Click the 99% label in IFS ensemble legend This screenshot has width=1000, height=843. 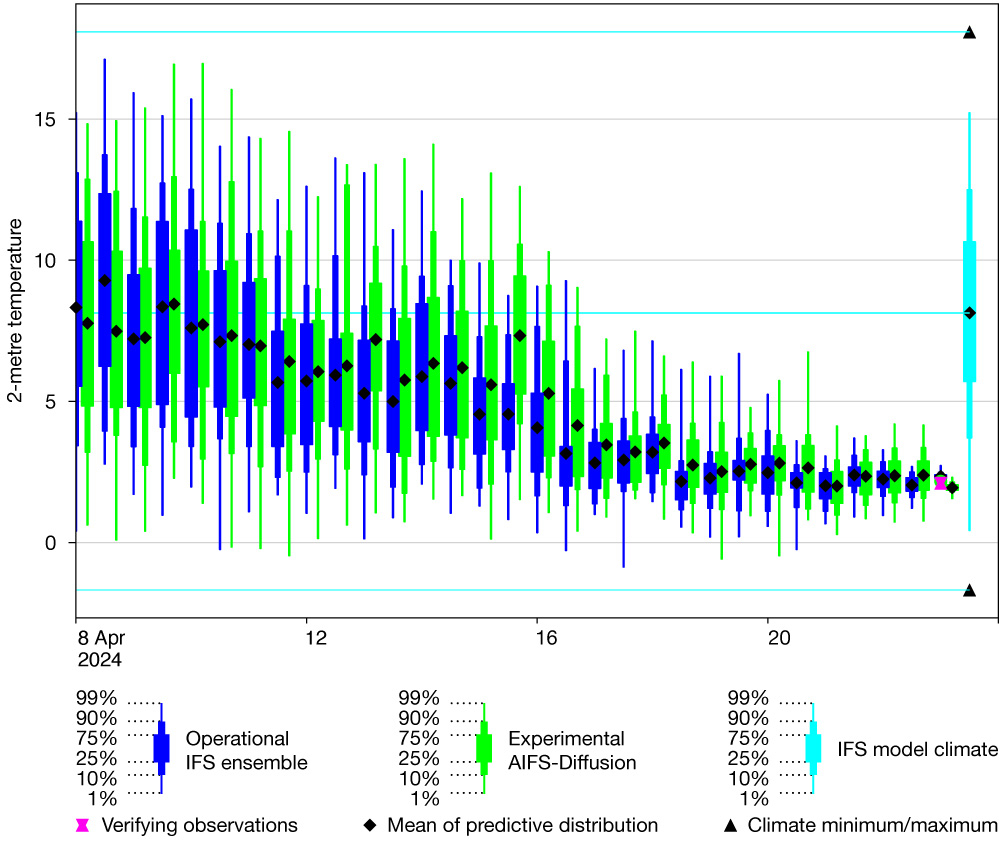coord(96,698)
